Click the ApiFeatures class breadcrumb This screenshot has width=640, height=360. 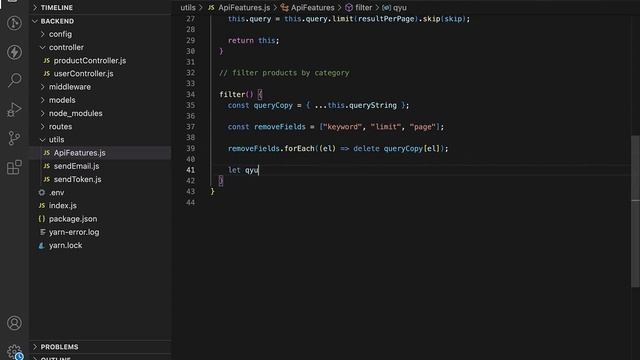(312, 7)
